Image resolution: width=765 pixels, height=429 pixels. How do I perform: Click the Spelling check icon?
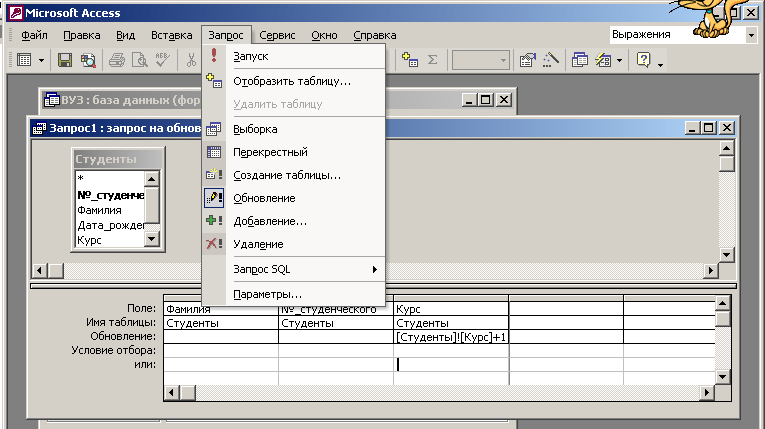(162, 60)
